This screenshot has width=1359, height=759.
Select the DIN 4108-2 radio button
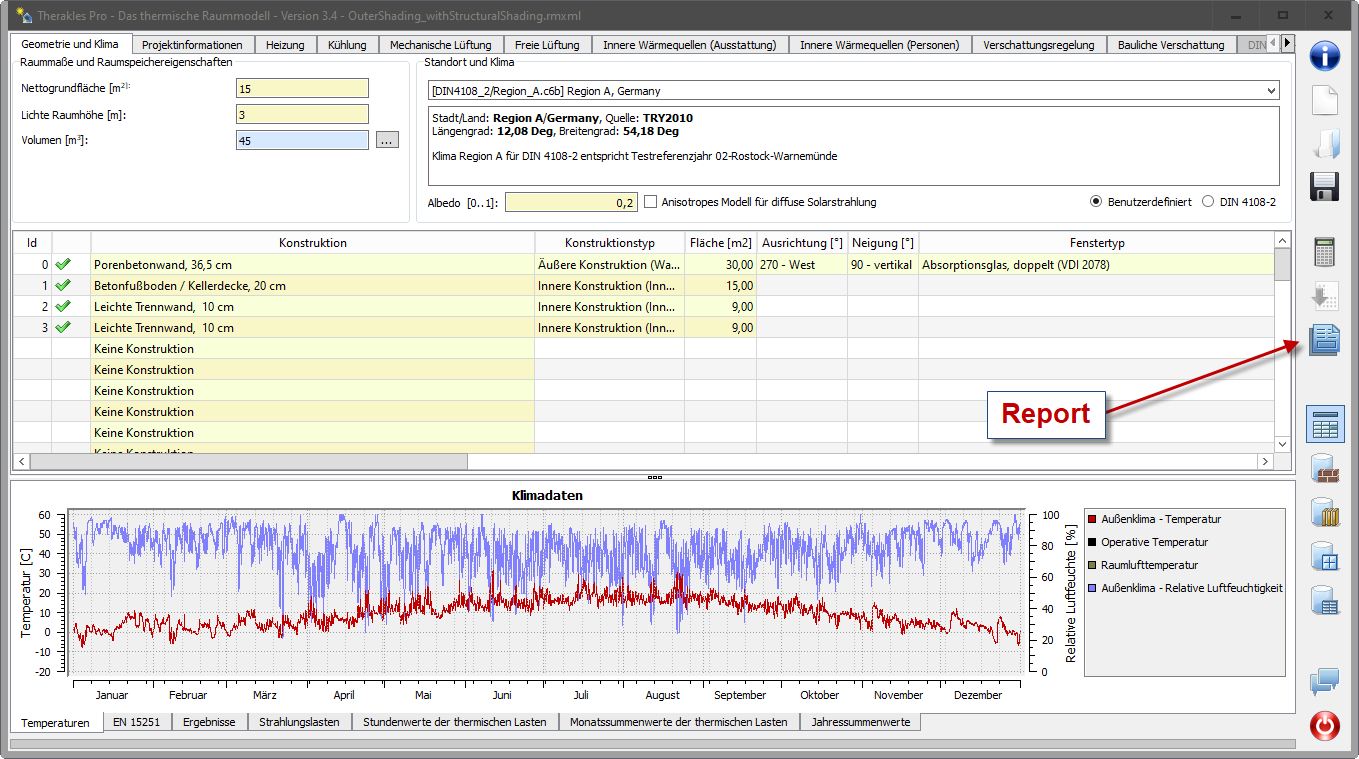[x=1207, y=201]
